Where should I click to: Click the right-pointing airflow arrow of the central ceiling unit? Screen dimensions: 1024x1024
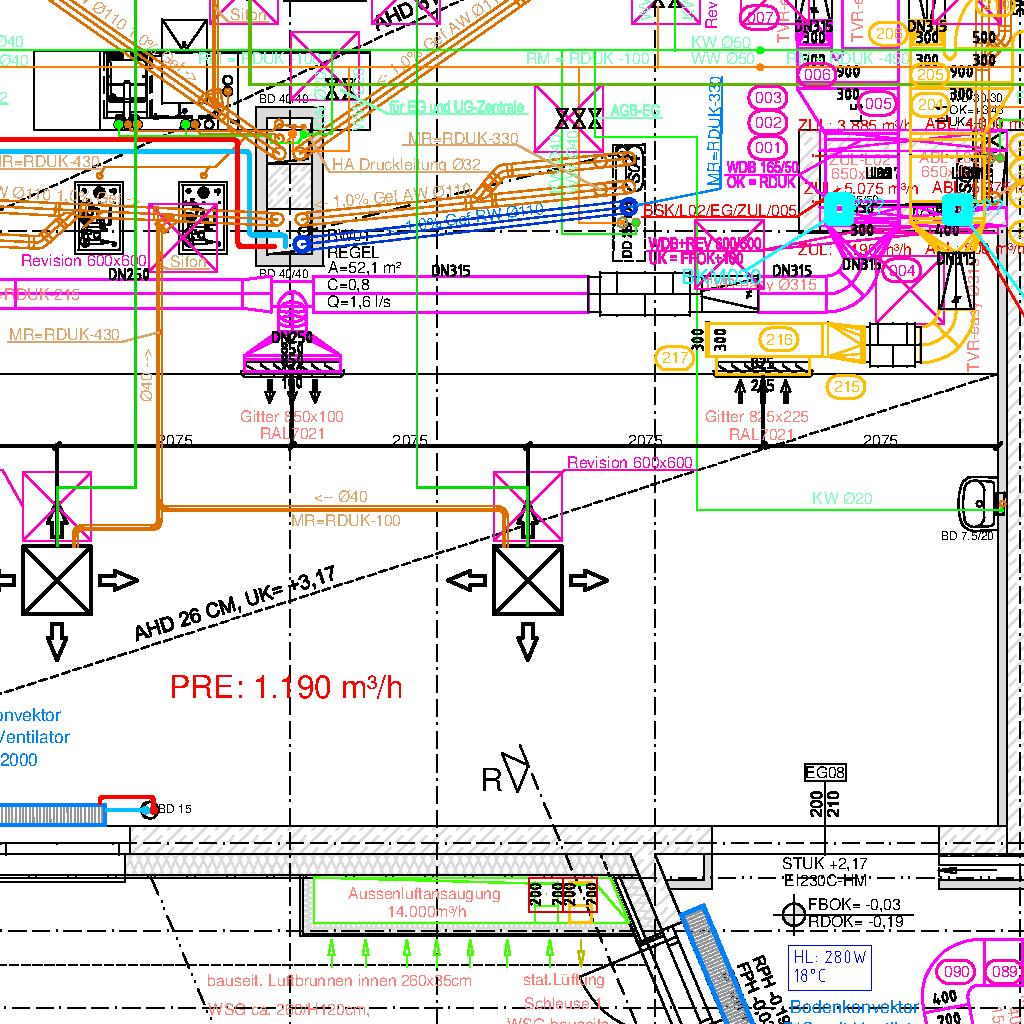point(588,580)
